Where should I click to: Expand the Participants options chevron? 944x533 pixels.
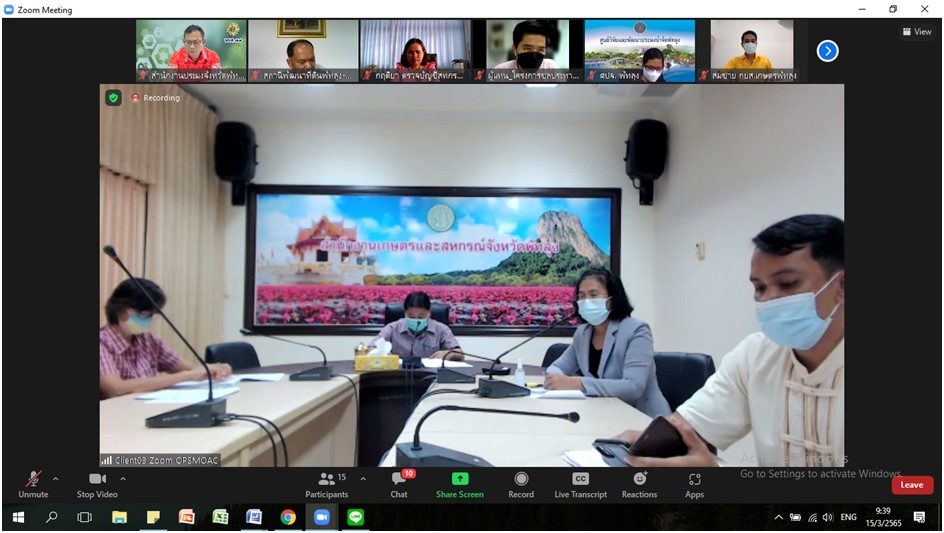coord(363,478)
